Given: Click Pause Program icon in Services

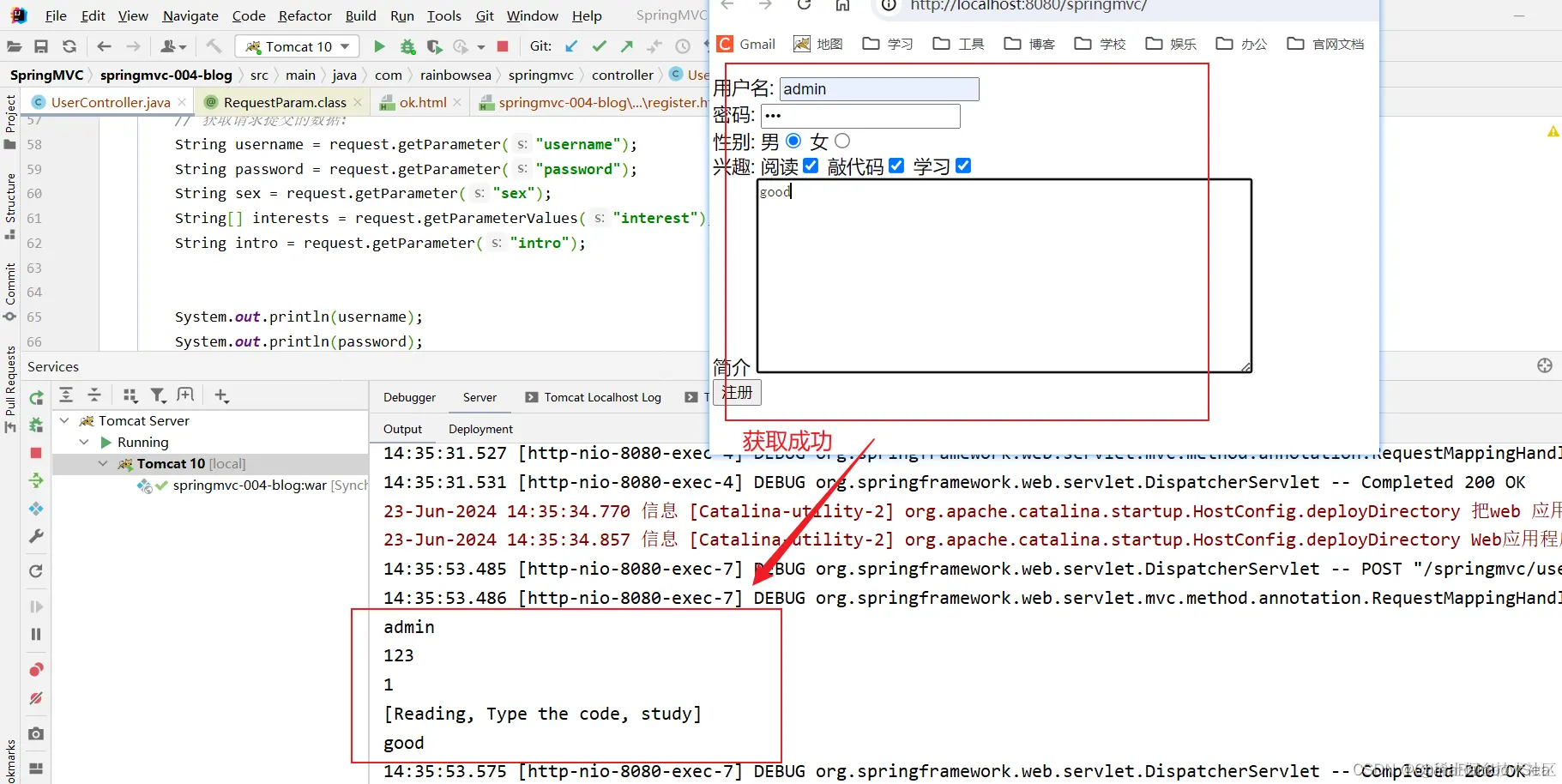Looking at the screenshot, I should (36, 634).
